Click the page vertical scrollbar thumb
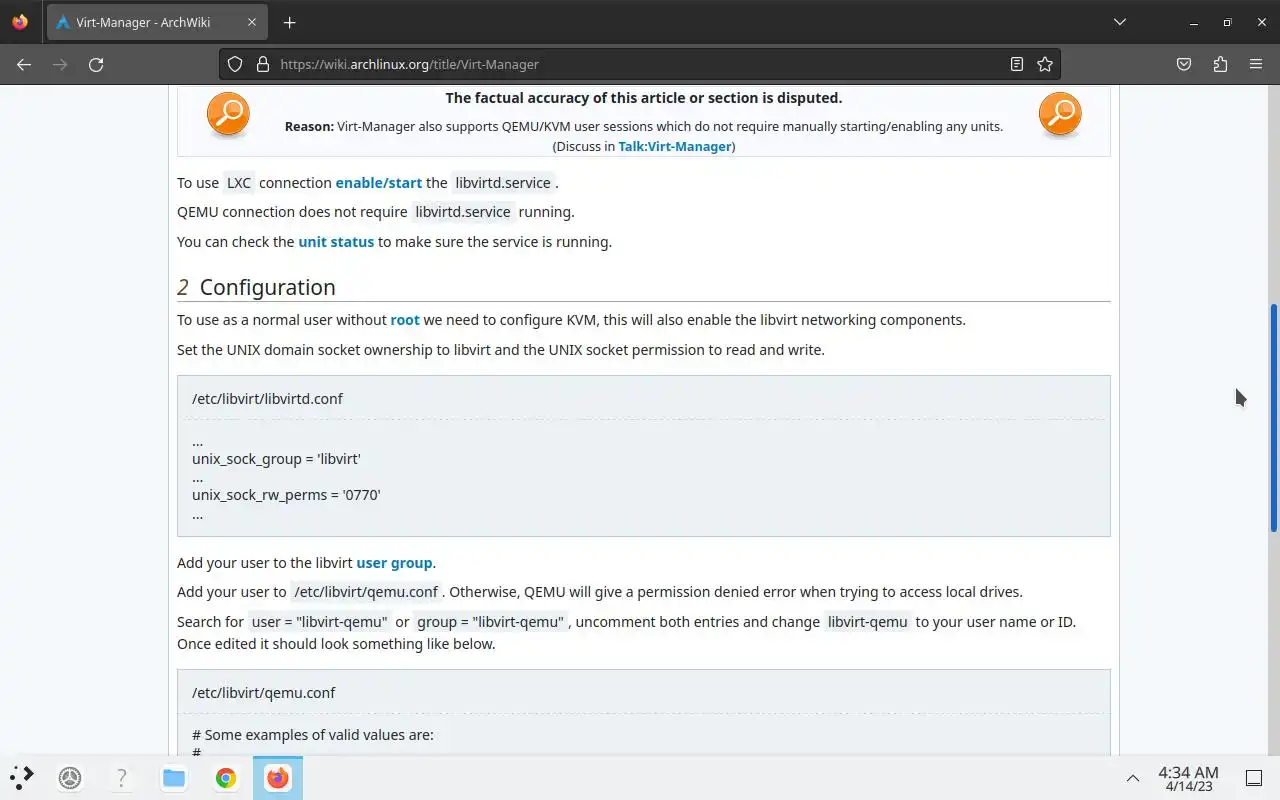 tap(1274, 418)
